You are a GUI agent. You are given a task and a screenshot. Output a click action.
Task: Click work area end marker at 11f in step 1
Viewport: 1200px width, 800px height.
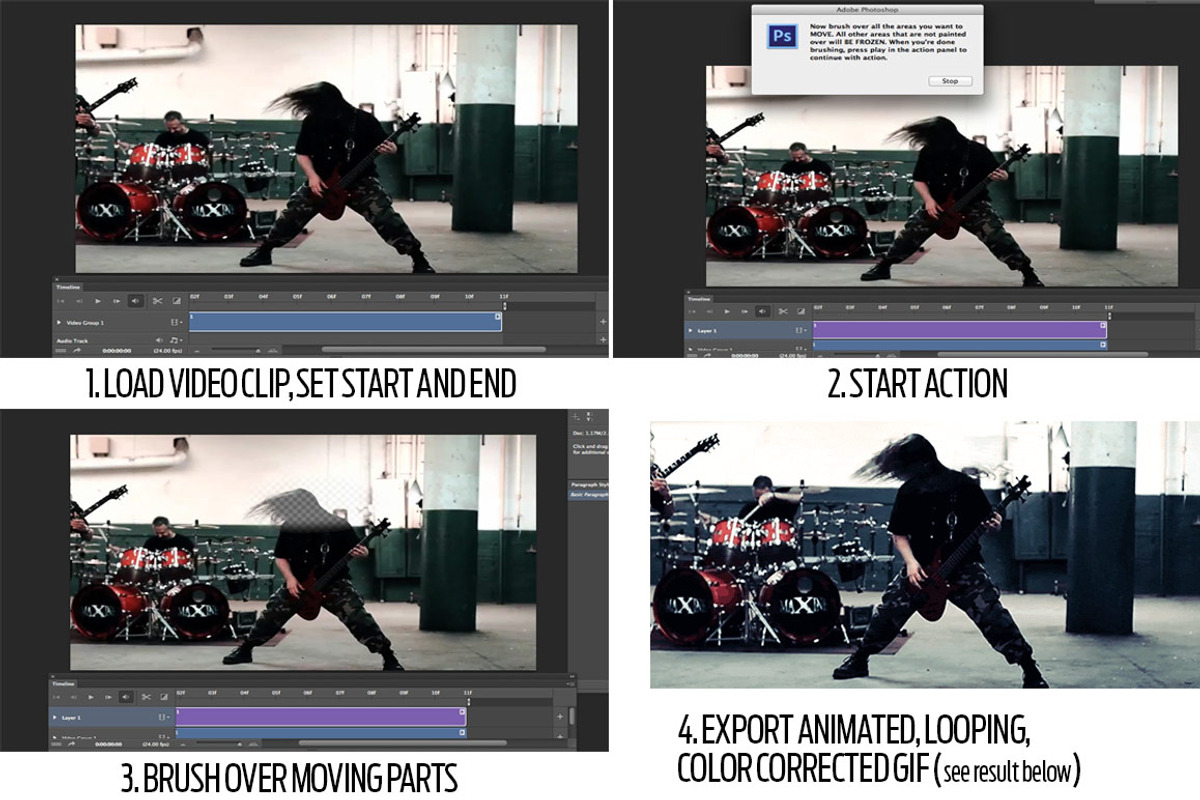503,305
